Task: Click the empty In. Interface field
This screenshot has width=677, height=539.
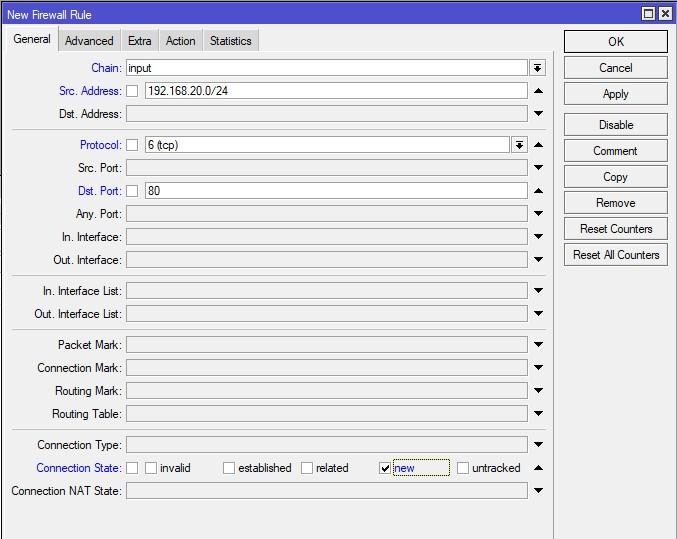Action: (x=327, y=237)
